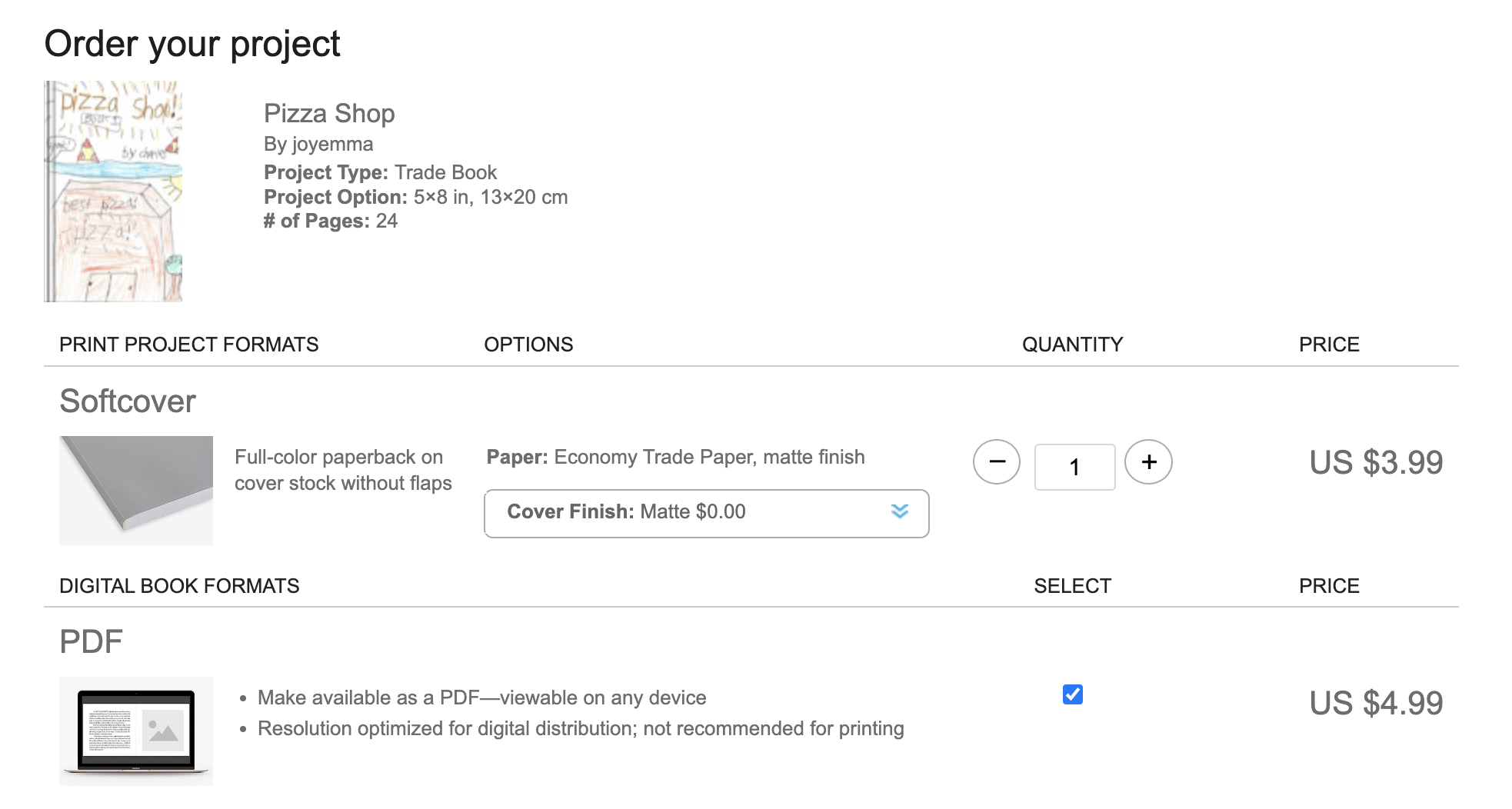Click the softcover price US $3.99
Screen dimensions: 1512x809
point(1376,462)
